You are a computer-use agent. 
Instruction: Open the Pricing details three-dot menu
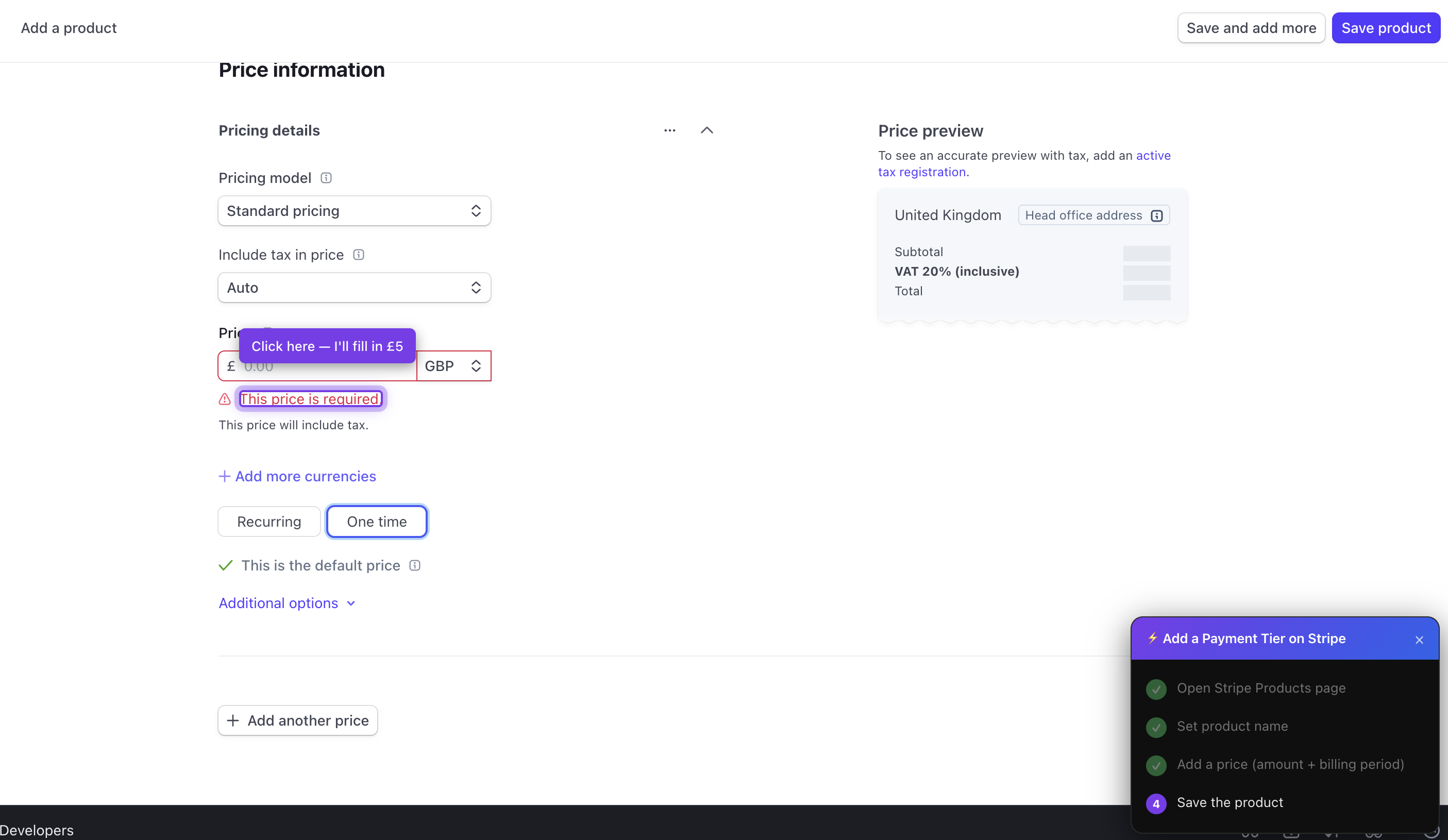(669, 130)
